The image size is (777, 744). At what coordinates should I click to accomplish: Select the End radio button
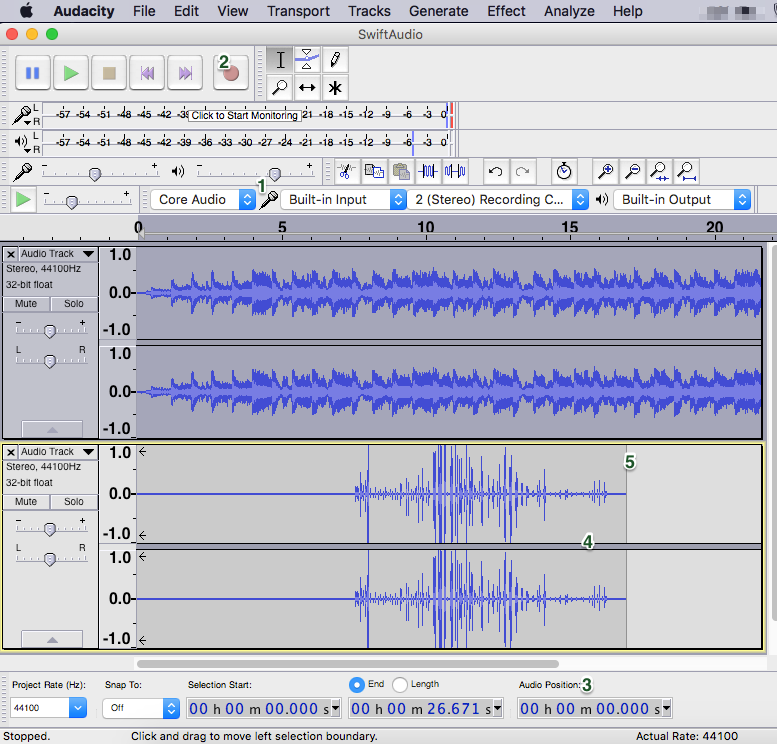(x=357, y=685)
